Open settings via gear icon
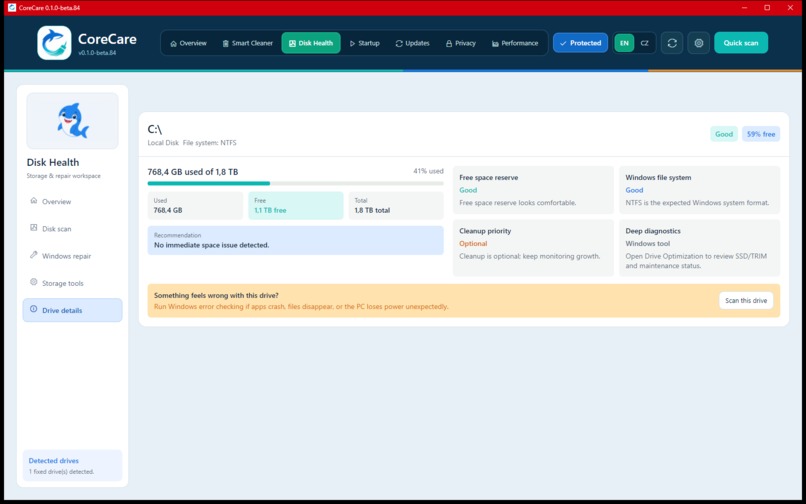The image size is (806, 504). coord(699,43)
